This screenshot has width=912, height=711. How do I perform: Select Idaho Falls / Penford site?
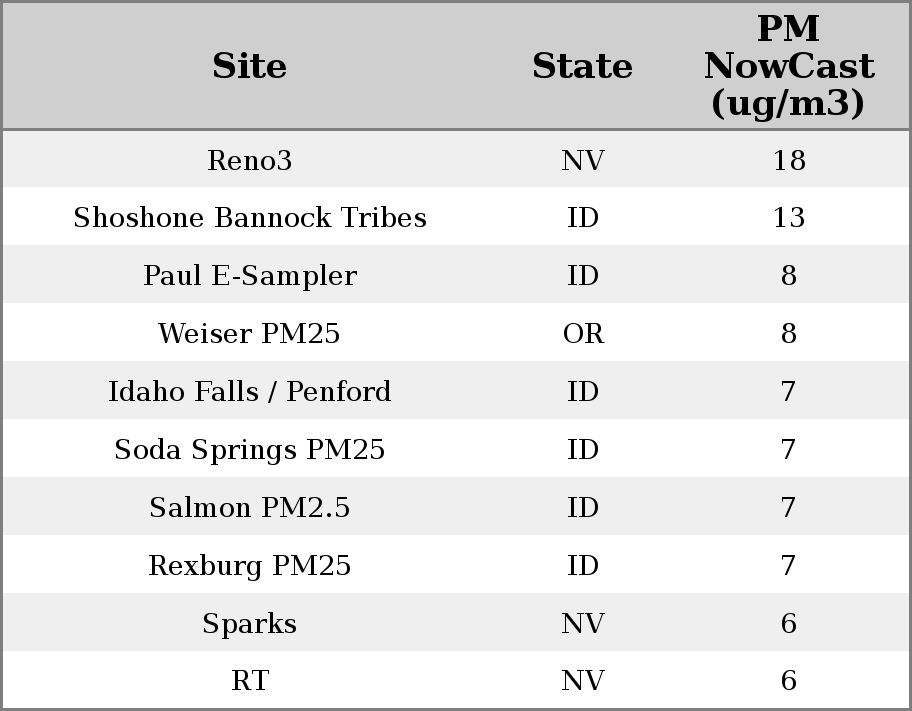[250, 392]
